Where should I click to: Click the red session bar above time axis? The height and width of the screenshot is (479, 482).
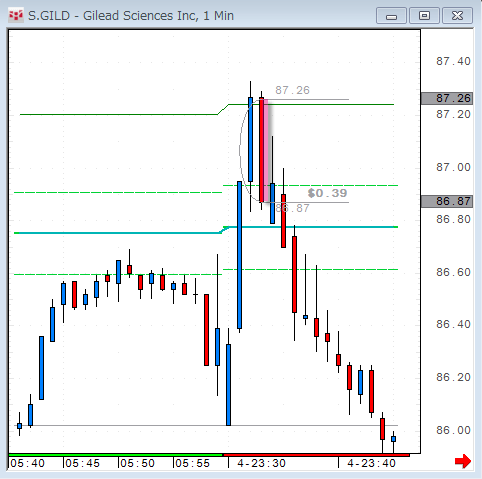[316, 455]
